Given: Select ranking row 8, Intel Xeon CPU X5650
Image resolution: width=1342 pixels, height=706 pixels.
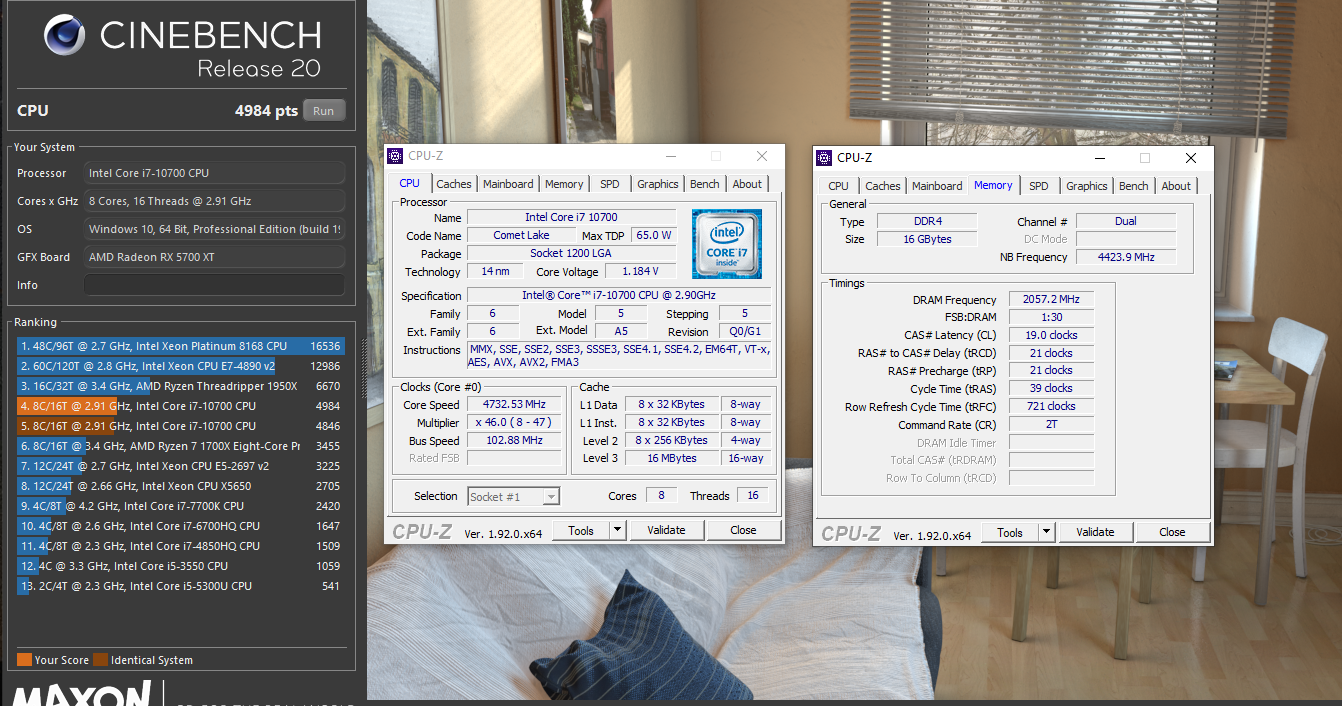Looking at the screenshot, I should (181, 486).
